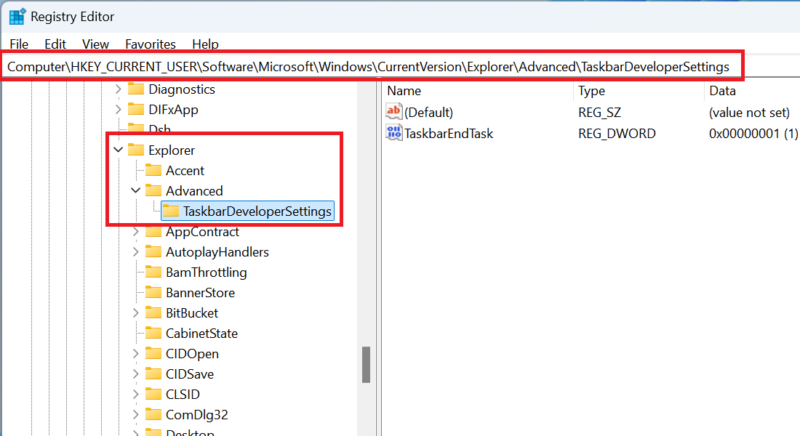800x436 pixels.
Task: Select the TaskbarDeveloperSettings folder icon
Action: [171, 211]
